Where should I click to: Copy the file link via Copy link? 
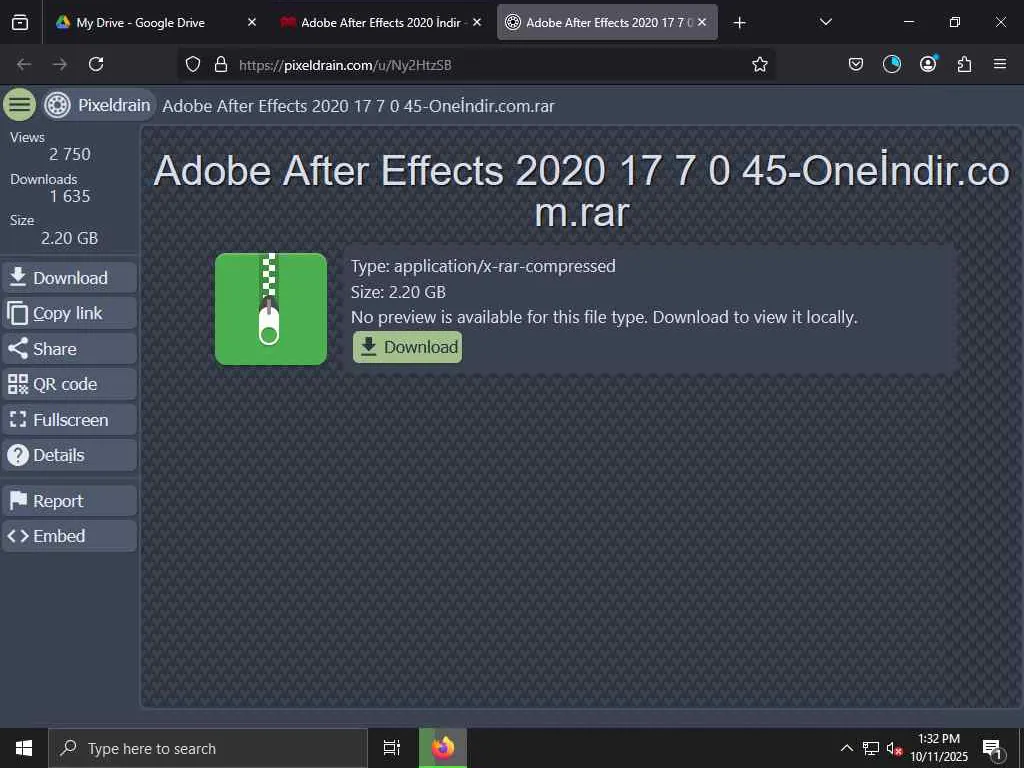click(70, 313)
